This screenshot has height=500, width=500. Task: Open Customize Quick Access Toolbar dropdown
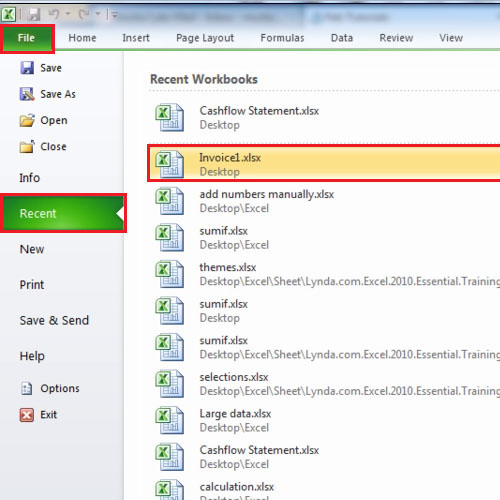pyautogui.click(x=115, y=15)
